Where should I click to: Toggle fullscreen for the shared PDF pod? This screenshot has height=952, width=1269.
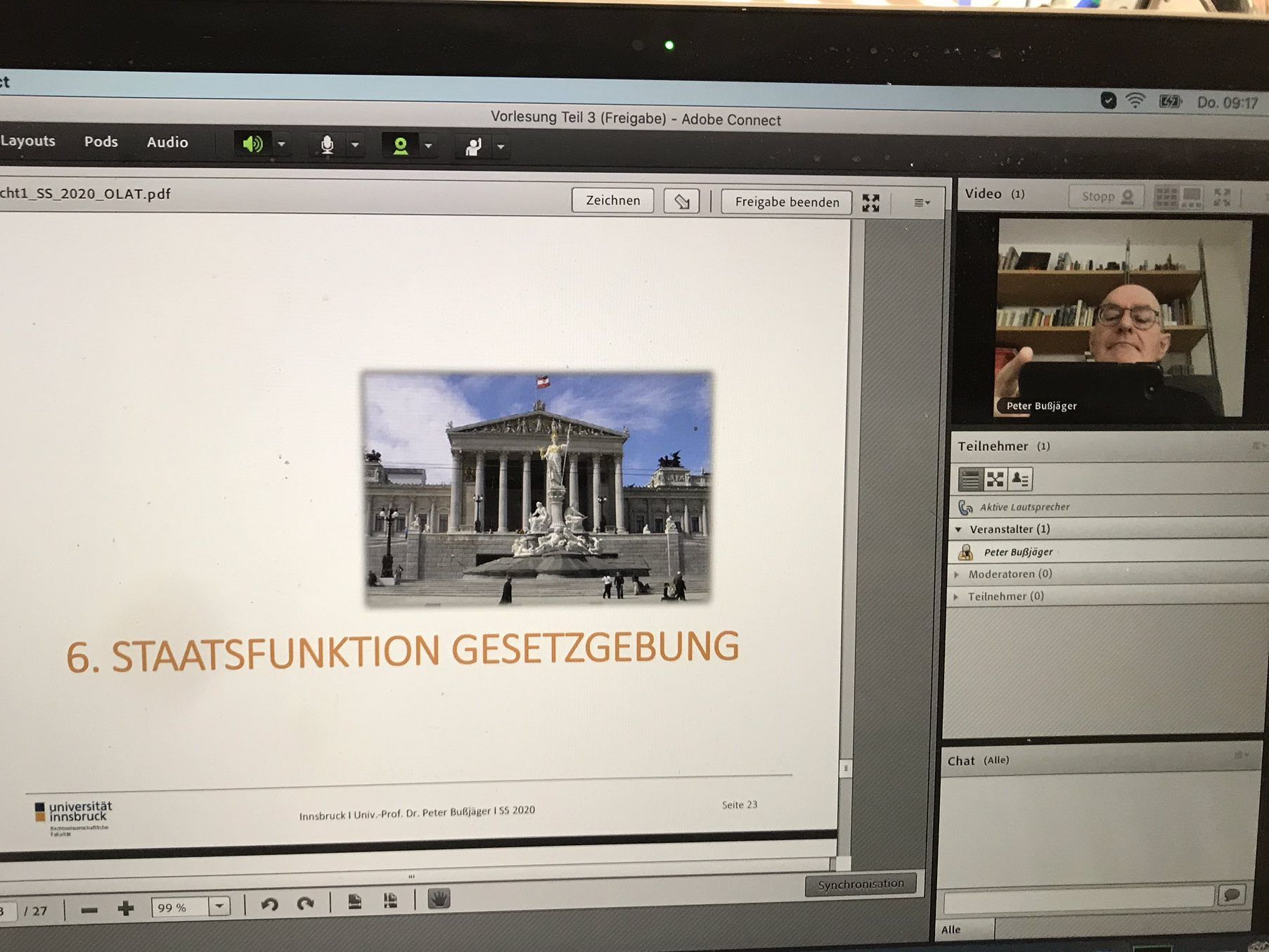click(x=871, y=203)
